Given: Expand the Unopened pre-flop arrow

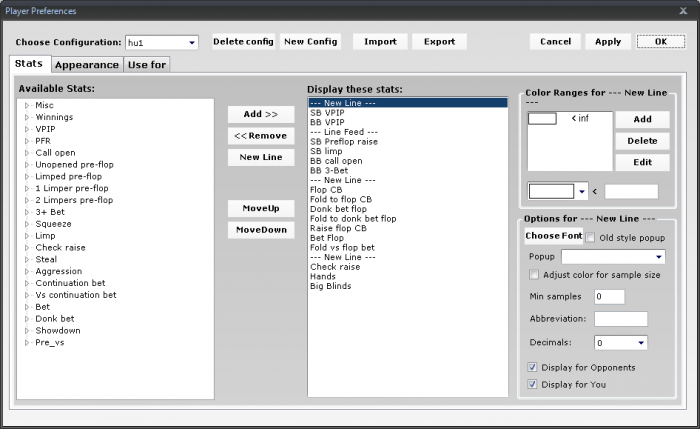Looking at the screenshot, I should [x=27, y=165].
